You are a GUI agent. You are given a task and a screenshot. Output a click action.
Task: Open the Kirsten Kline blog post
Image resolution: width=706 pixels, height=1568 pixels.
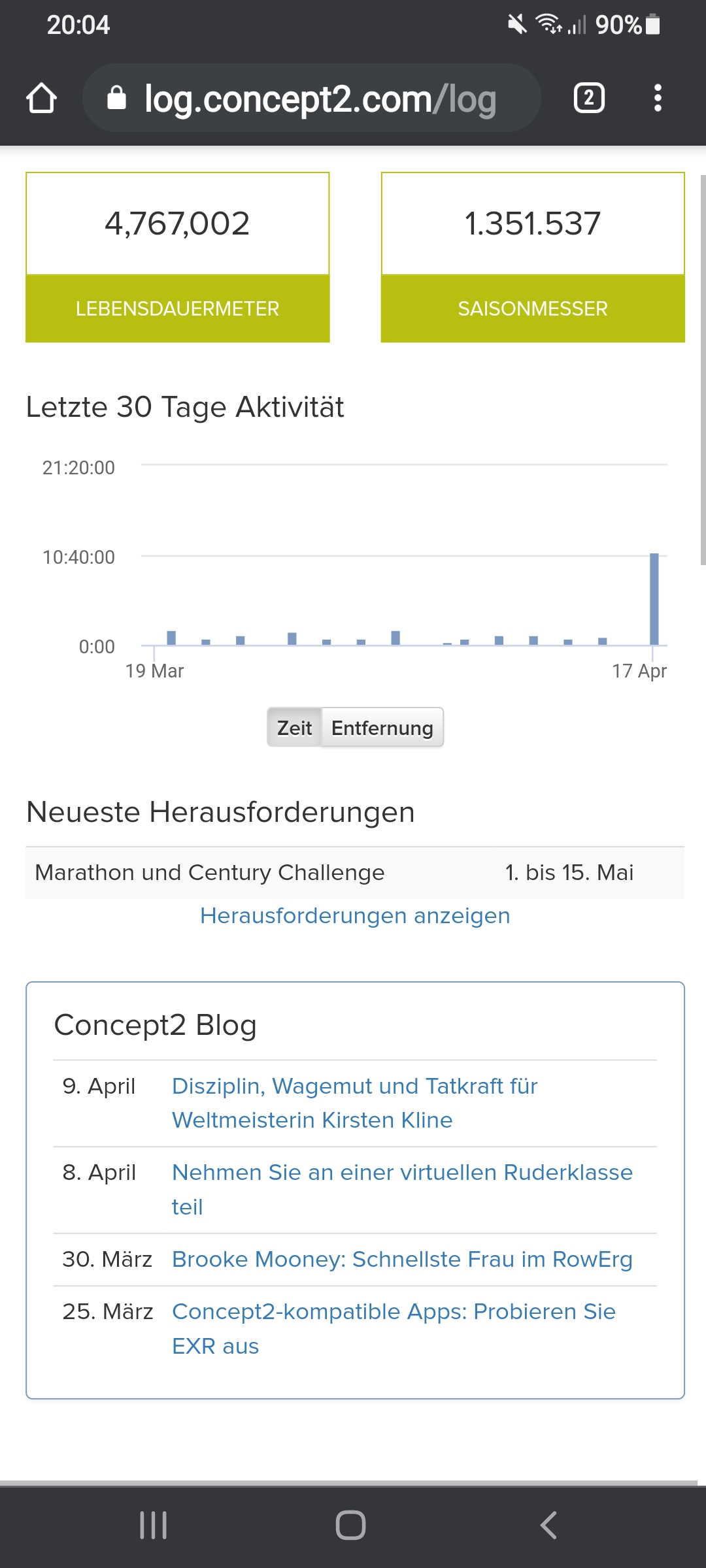pyautogui.click(x=354, y=1103)
